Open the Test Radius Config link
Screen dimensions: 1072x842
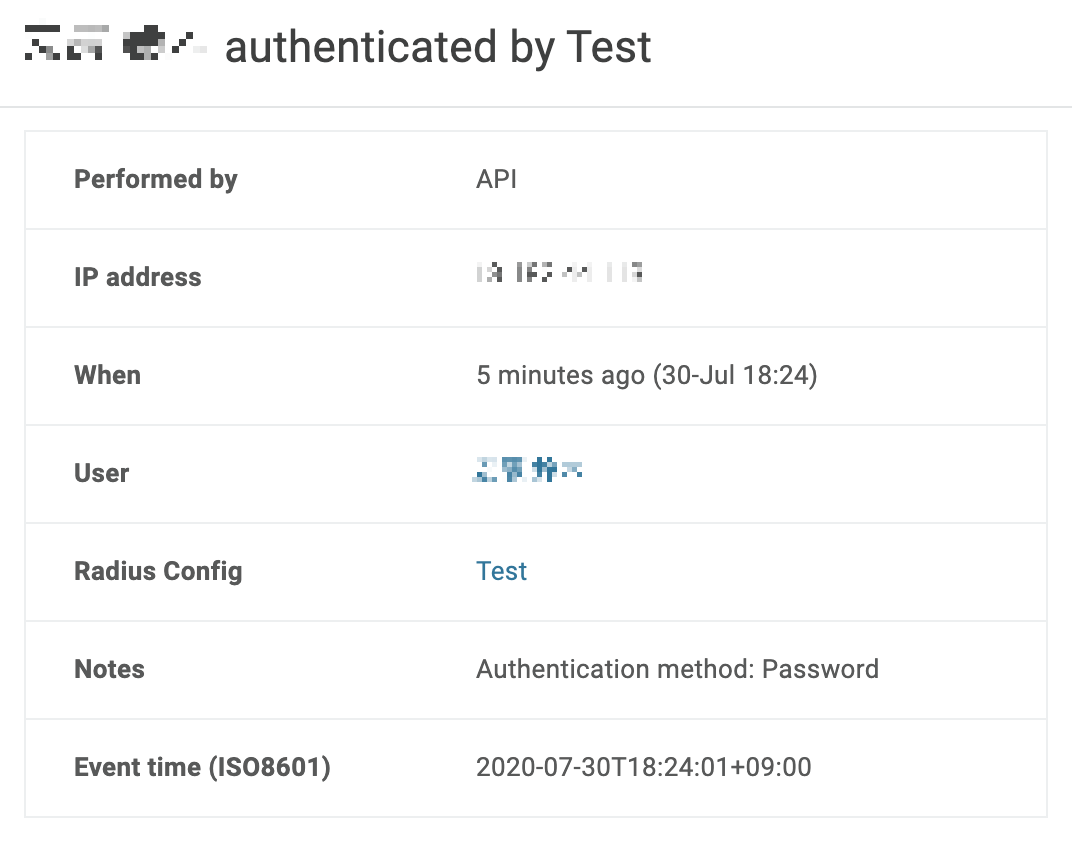pos(501,571)
